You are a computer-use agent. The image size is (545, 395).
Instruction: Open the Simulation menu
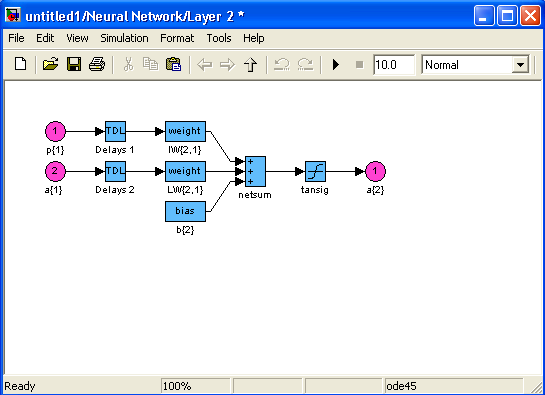pyautogui.click(x=124, y=38)
